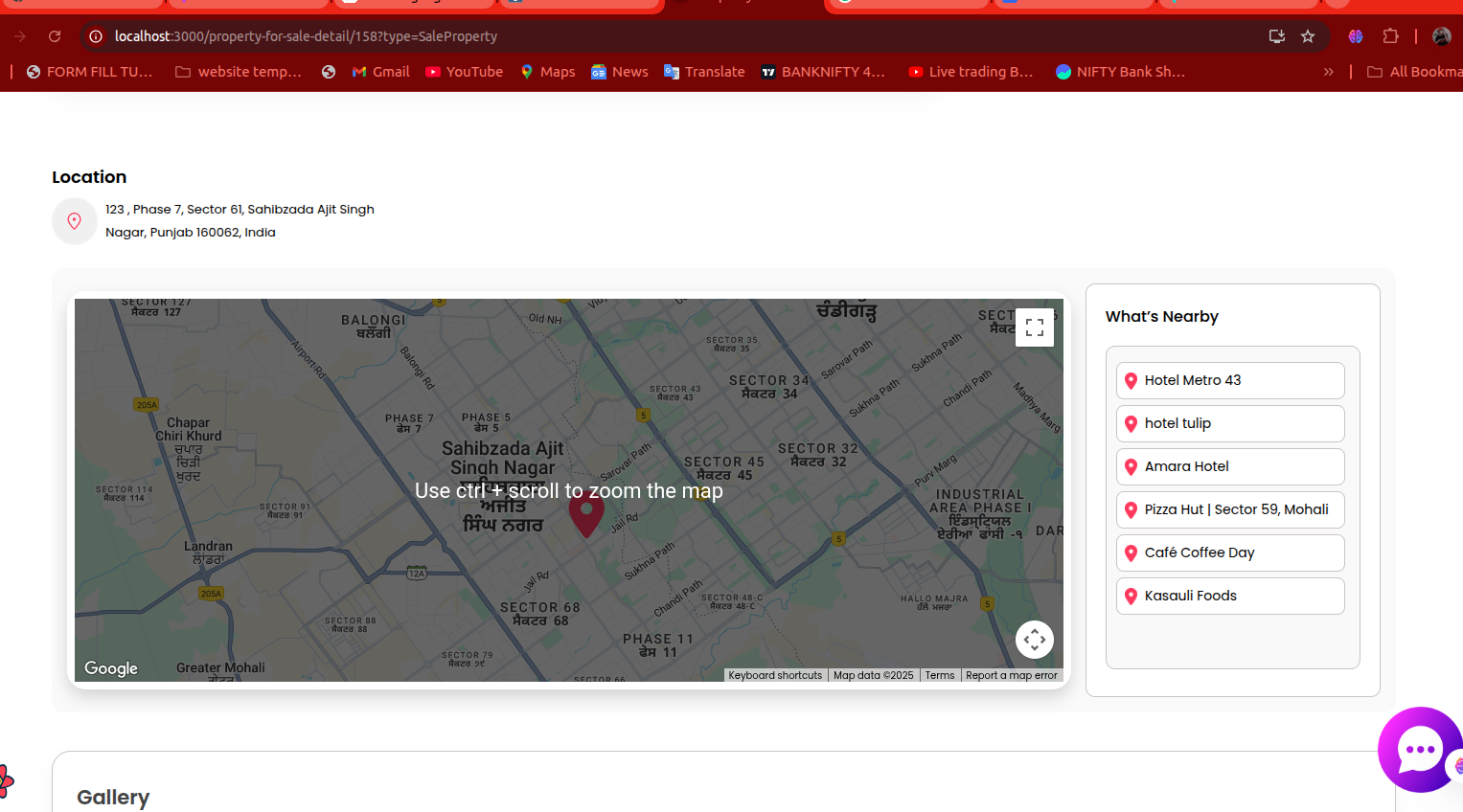The image size is (1463, 812).
Task: Open the Gmail bookmark
Action: [380, 72]
